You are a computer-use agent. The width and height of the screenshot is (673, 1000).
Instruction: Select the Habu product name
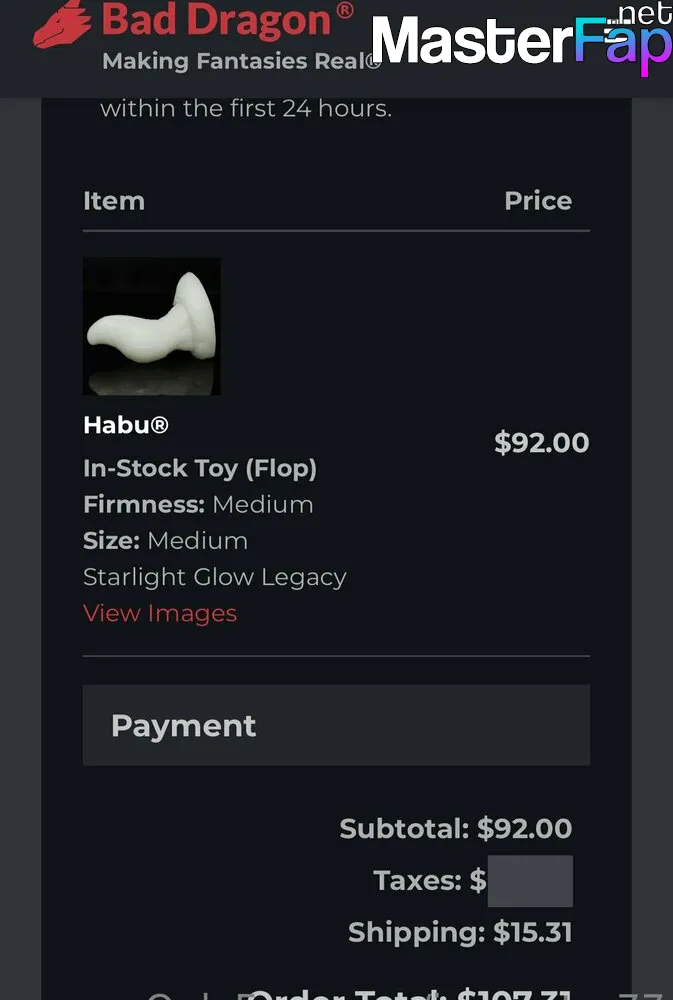126,425
